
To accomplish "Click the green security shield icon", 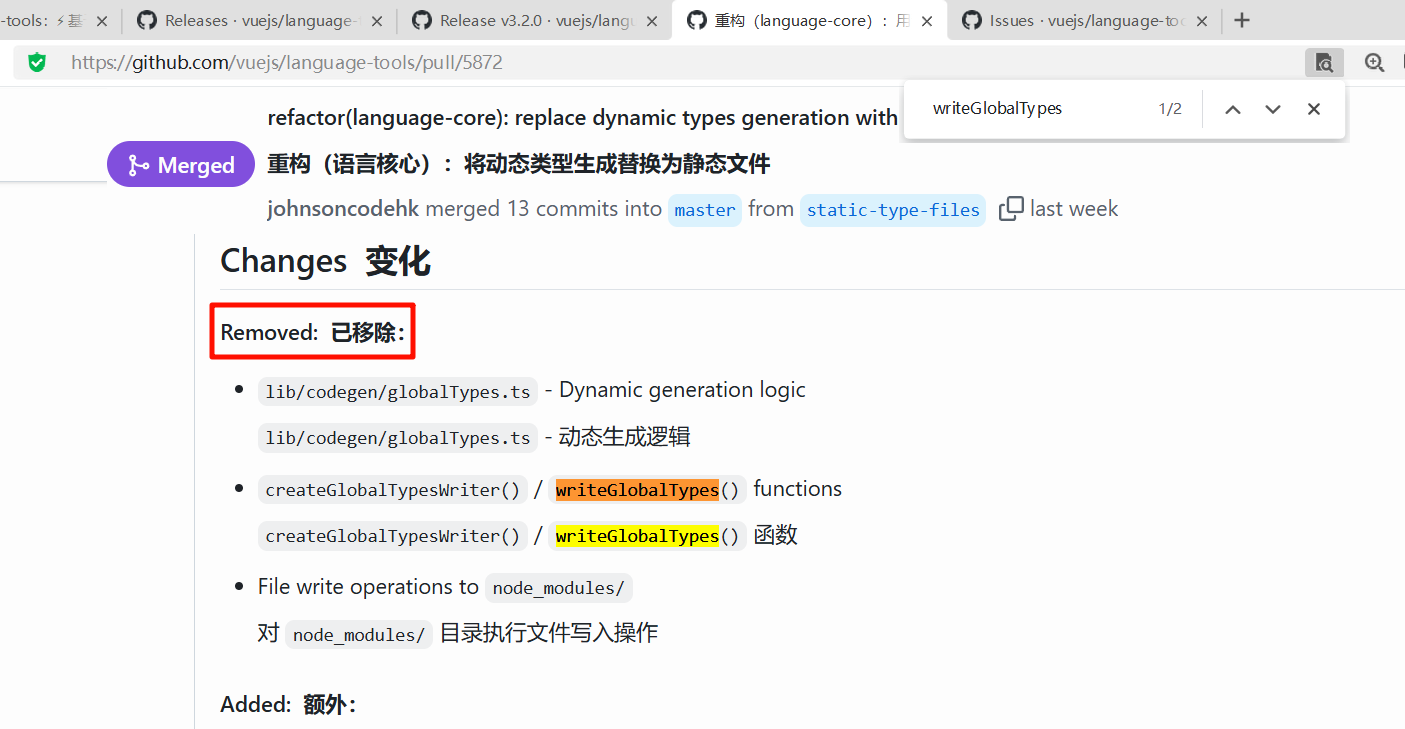I will pyautogui.click(x=37, y=63).
